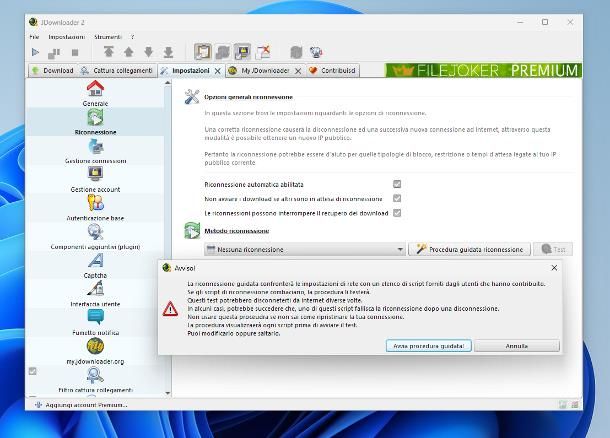The height and width of the screenshot is (438, 610).
Task: Click the reconnect now toolbar icon
Action: click(x=296, y=52)
